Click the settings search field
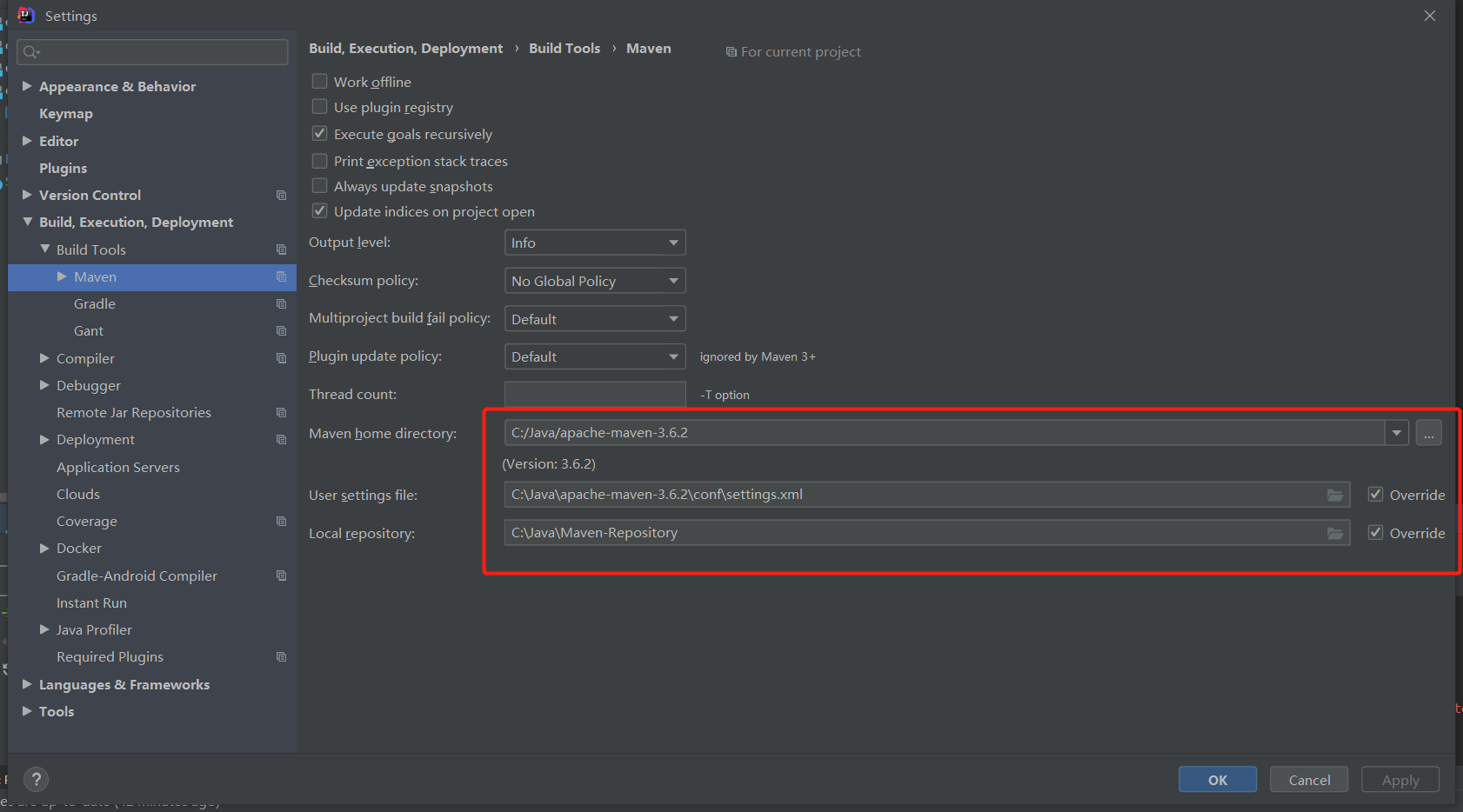 point(153,52)
